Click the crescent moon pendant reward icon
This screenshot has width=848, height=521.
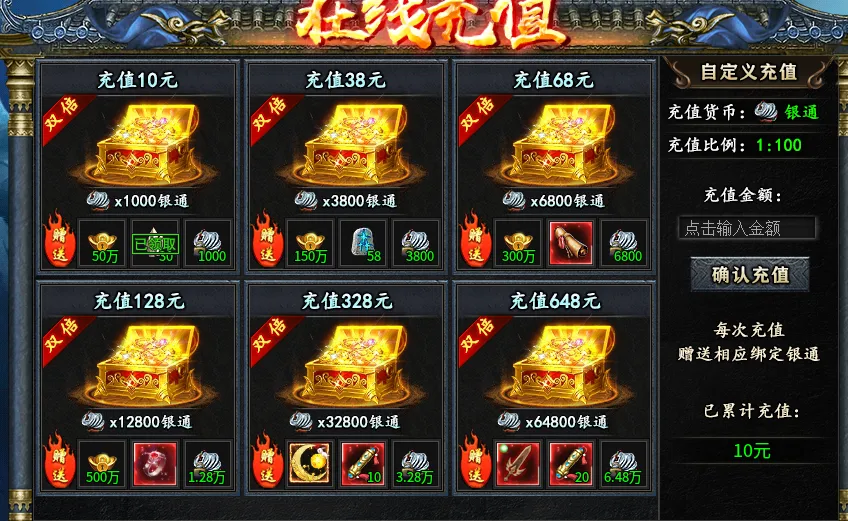(310, 464)
